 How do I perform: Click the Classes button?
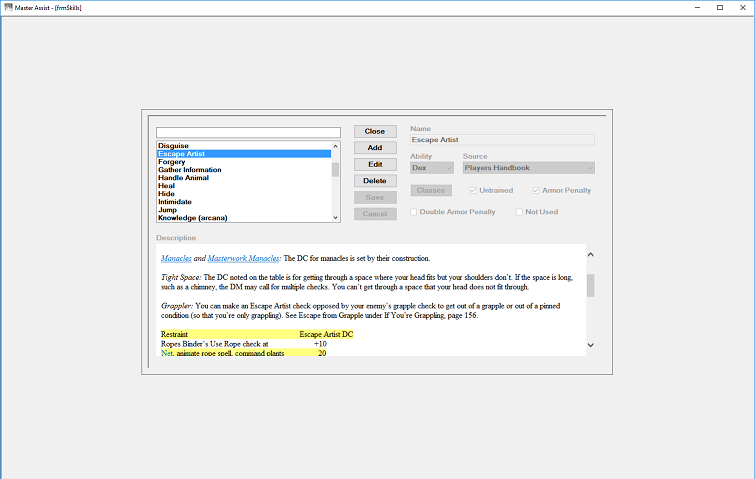tap(431, 190)
